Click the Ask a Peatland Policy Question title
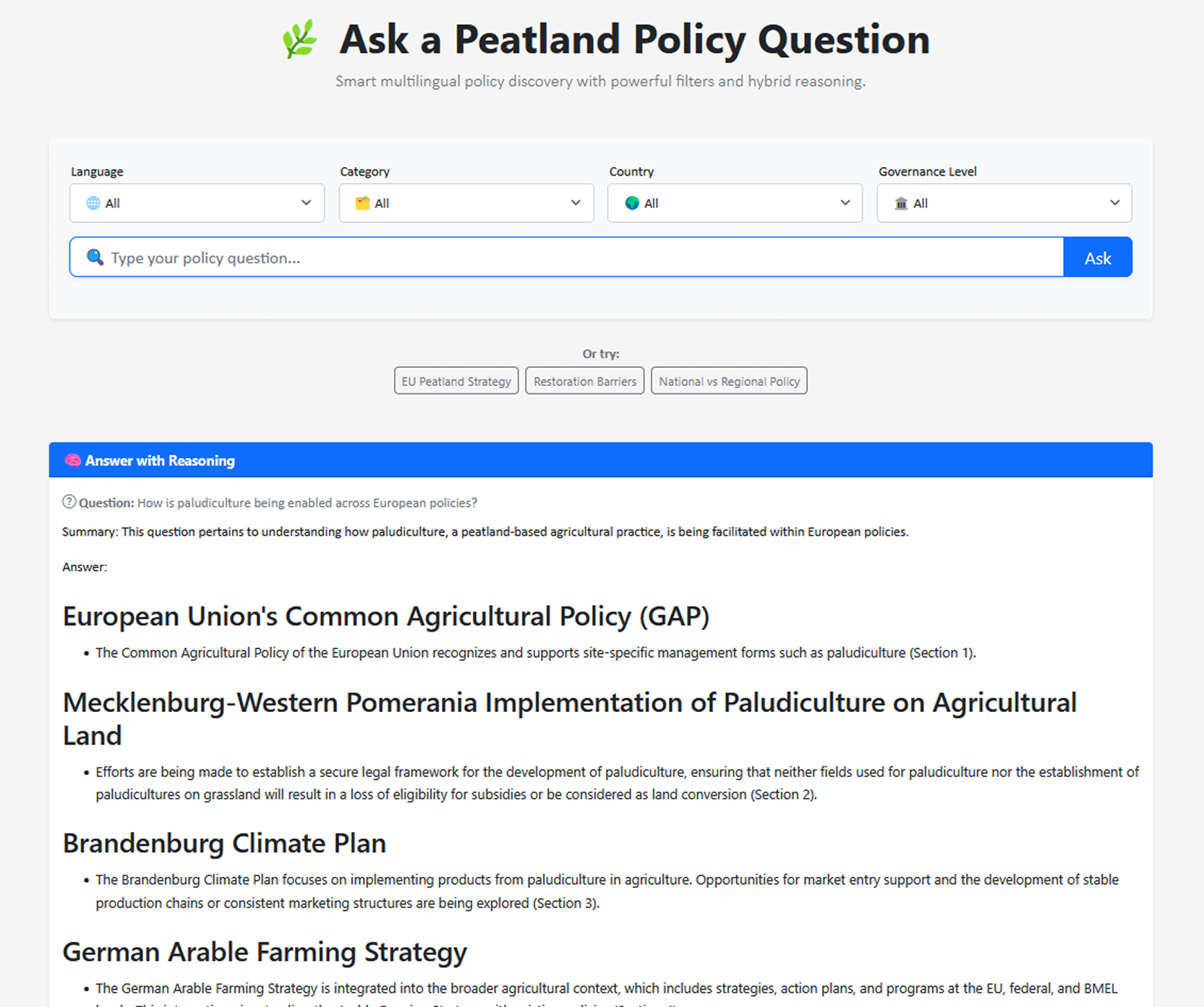This screenshot has height=1007, width=1204. [x=635, y=39]
